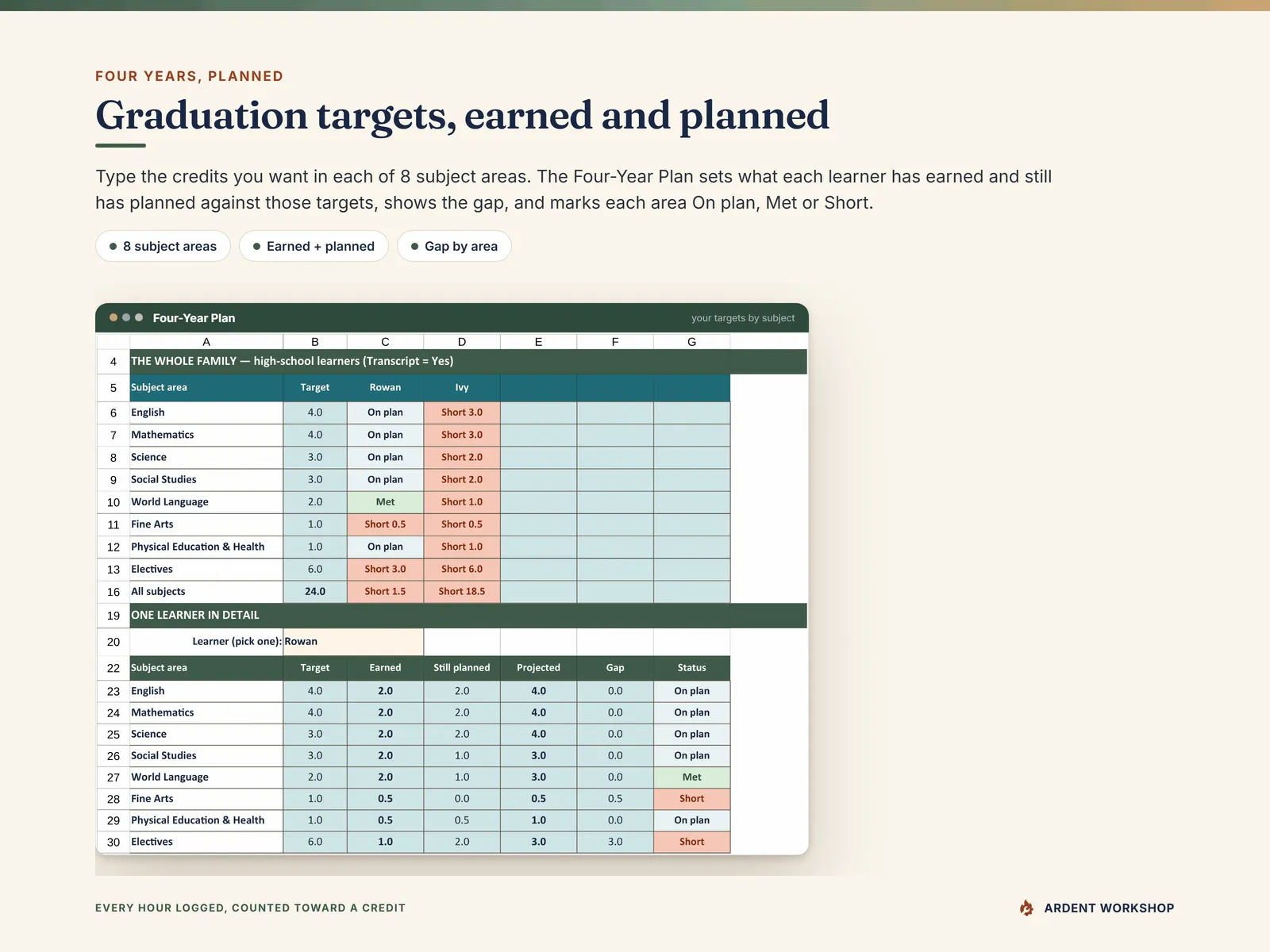Click the 'Social Studies' label in row 9
Image resolution: width=1270 pixels, height=952 pixels.
164,479
